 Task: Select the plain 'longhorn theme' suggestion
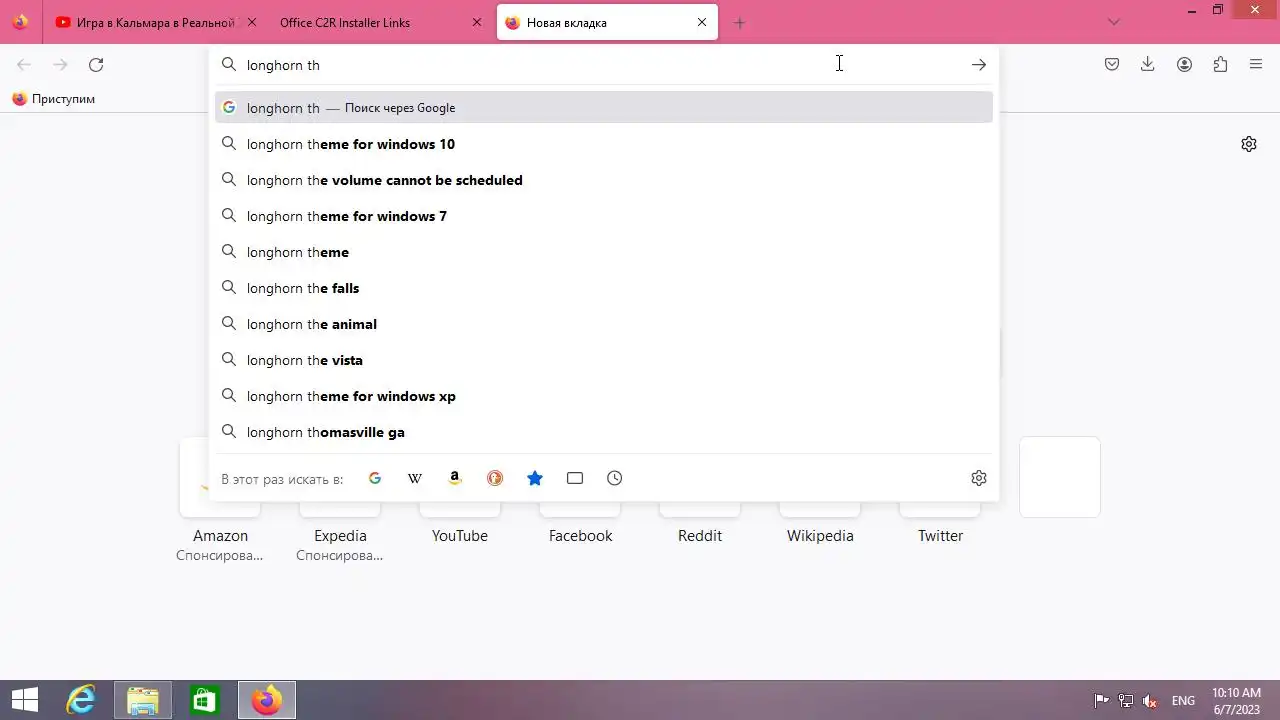604,252
